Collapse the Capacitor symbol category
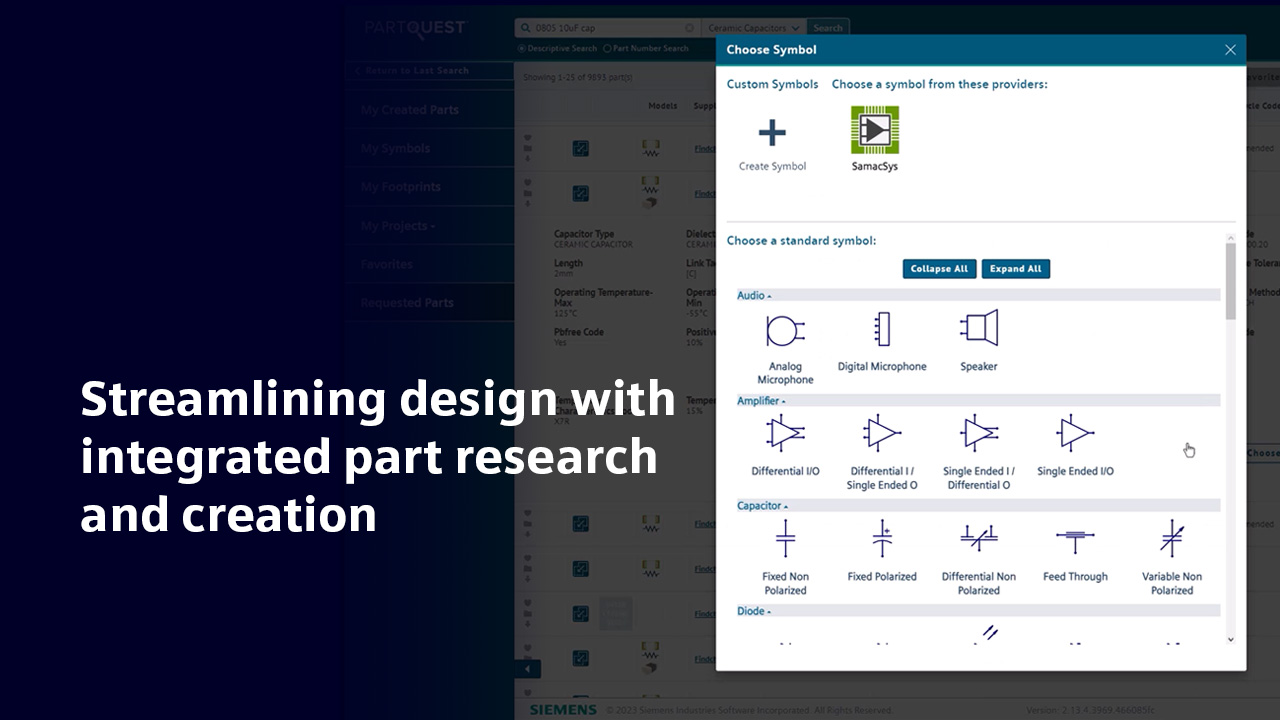1280x720 pixels. (x=763, y=506)
